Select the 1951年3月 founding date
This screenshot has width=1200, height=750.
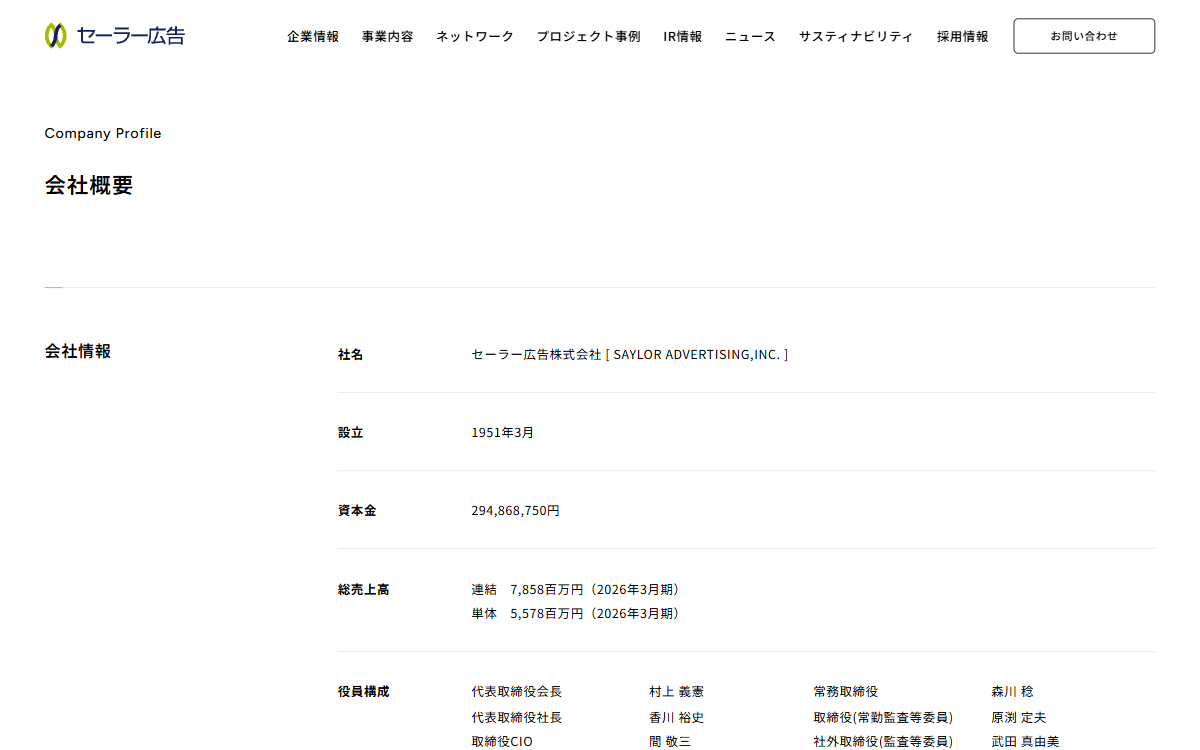coord(503,433)
